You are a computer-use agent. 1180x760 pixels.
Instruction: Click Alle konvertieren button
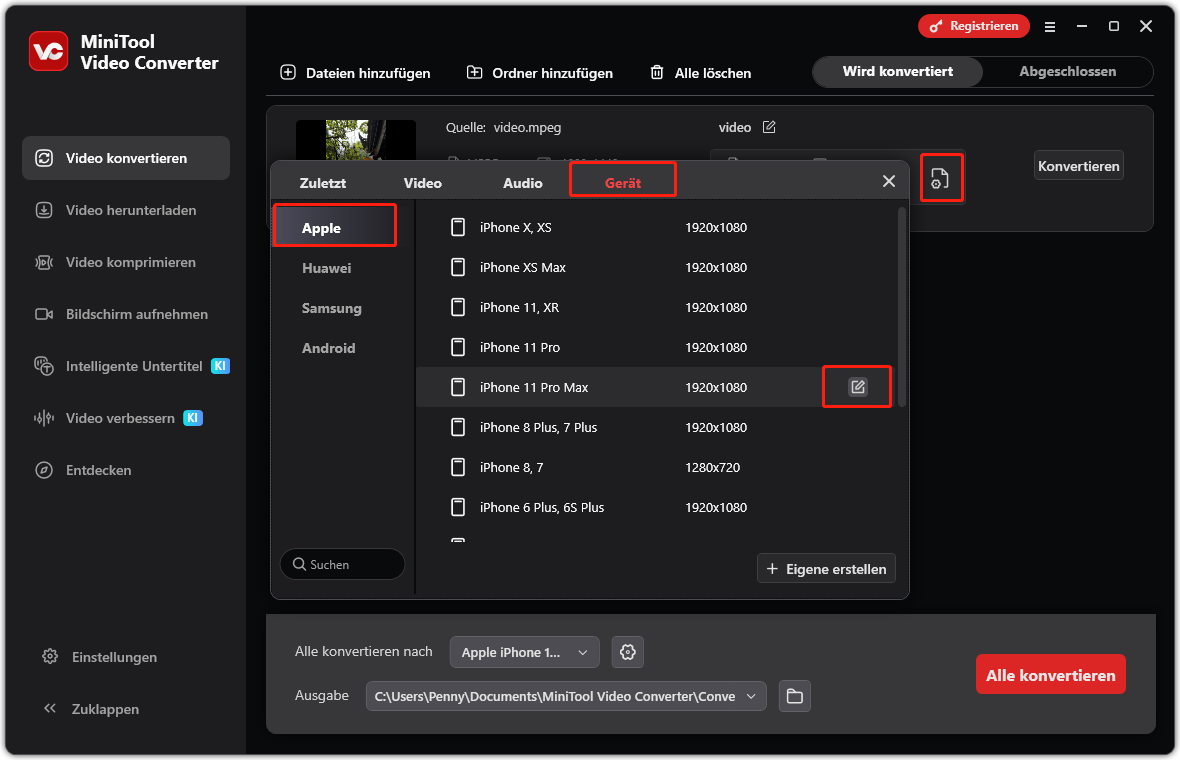pyautogui.click(x=1051, y=674)
